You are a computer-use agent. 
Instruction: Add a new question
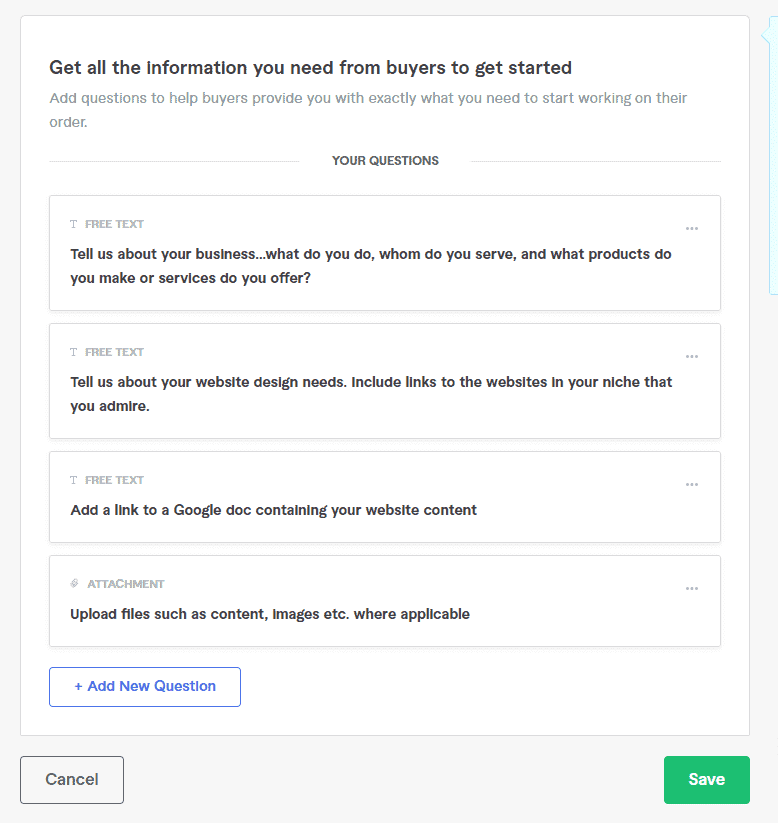pos(145,687)
